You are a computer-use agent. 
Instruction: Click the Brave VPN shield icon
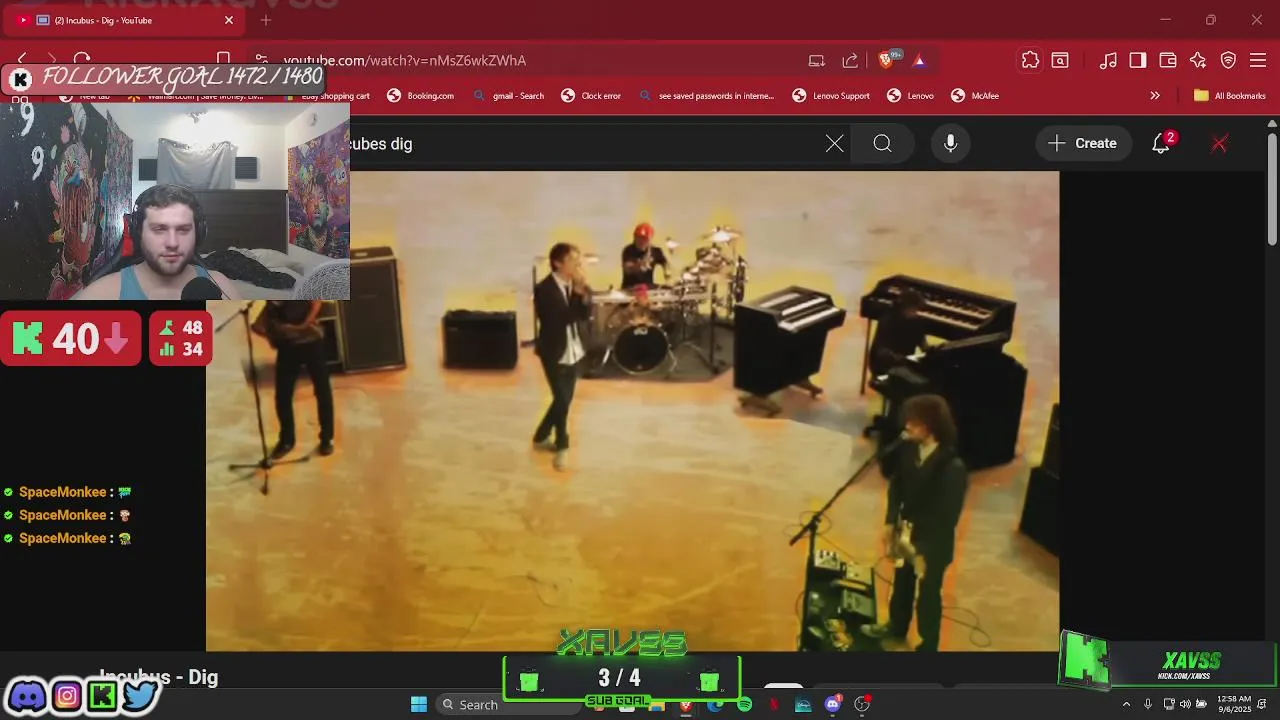pos(1228,60)
